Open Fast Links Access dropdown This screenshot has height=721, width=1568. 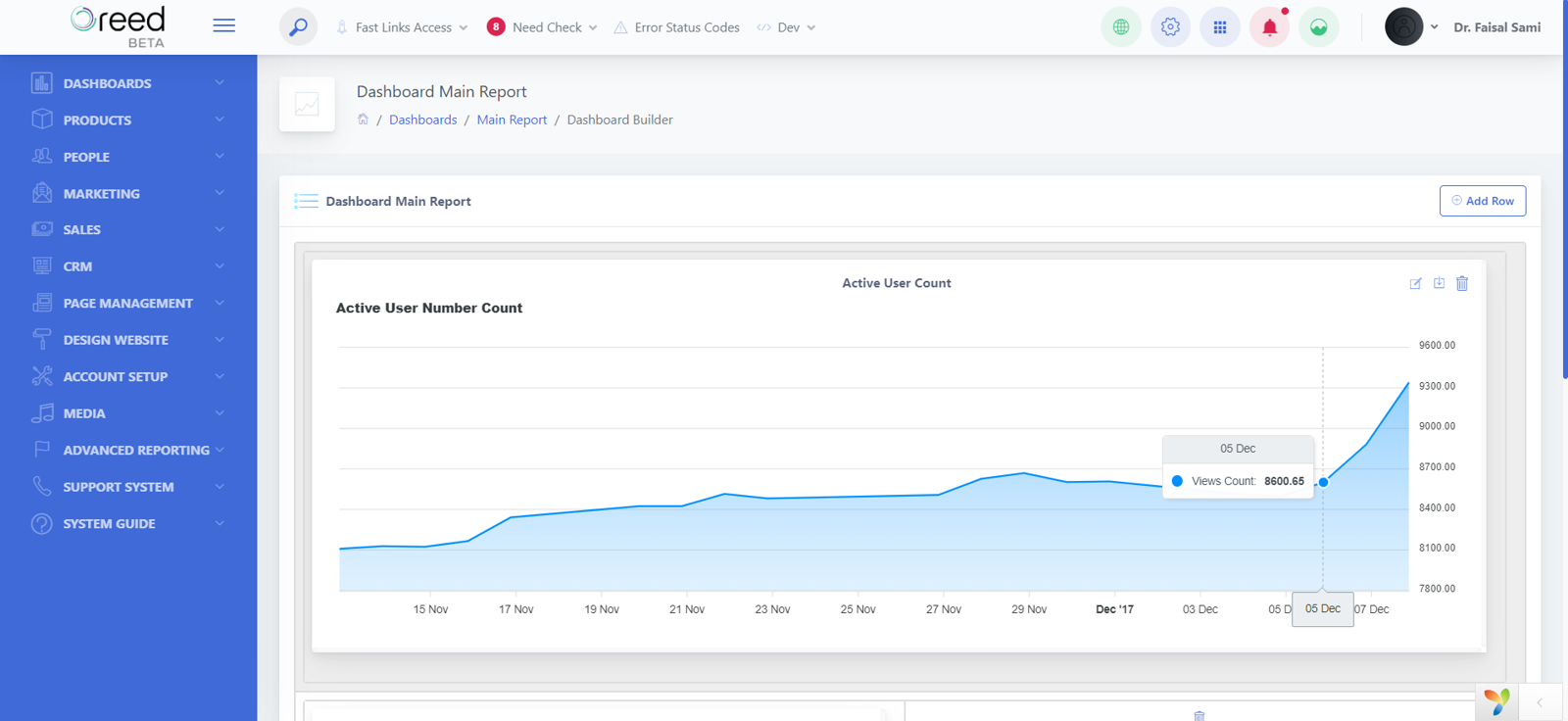point(402,27)
